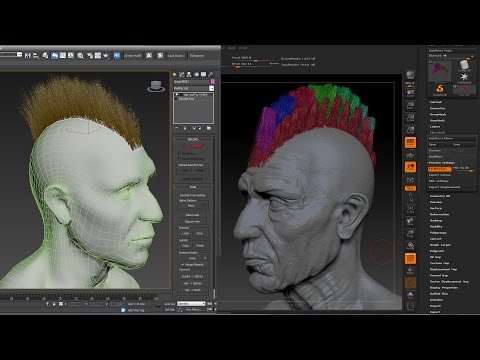Click the Zoom icon in ZBrush right shelf
Viewport: 480px width, 360px height.
click(410, 106)
